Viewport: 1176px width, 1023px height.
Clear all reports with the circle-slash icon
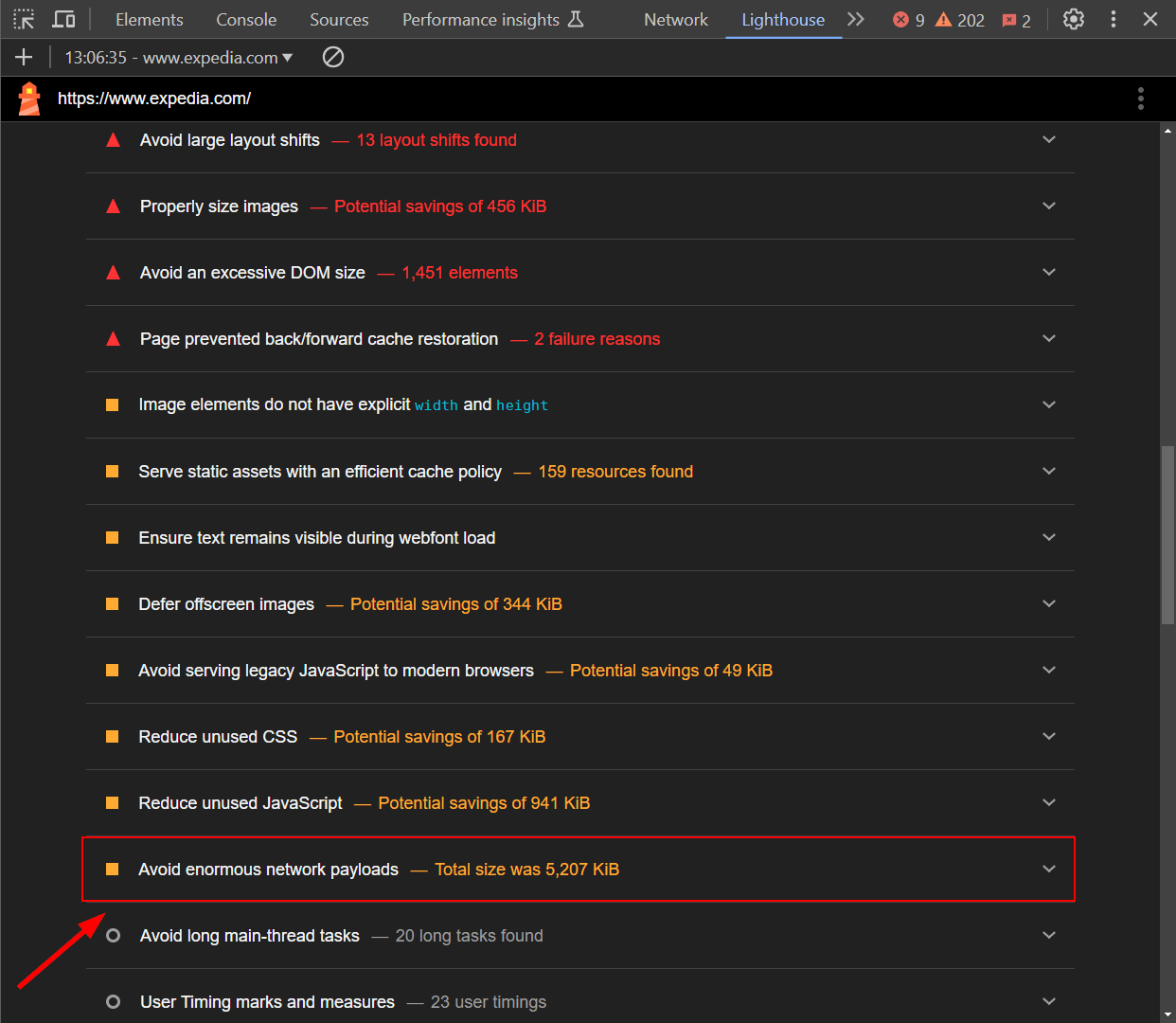point(333,58)
